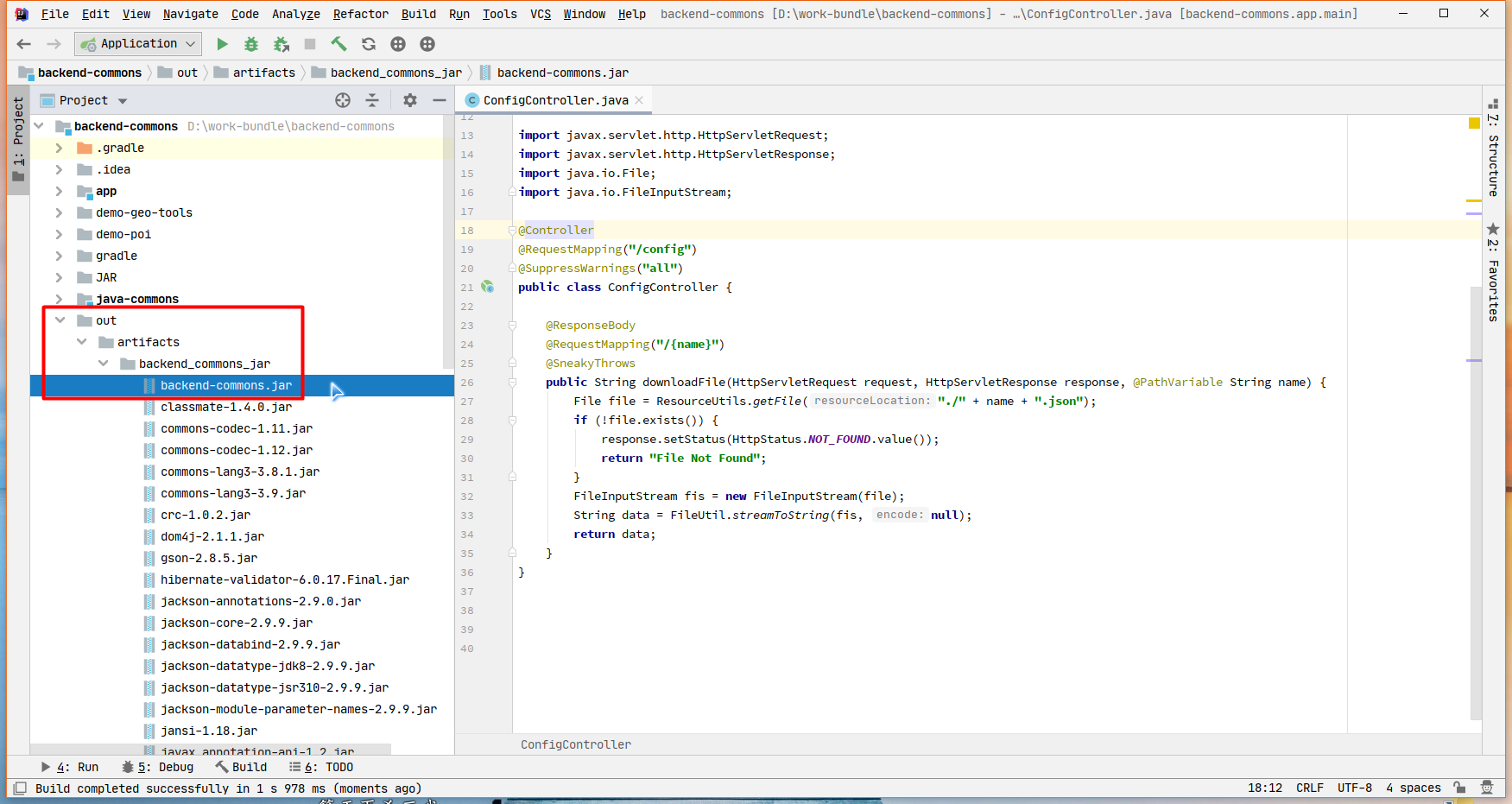Image resolution: width=1512 pixels, height=804 pixels.
Task: Fold the downloadFile method at line 26
Action: click(512, 383)
